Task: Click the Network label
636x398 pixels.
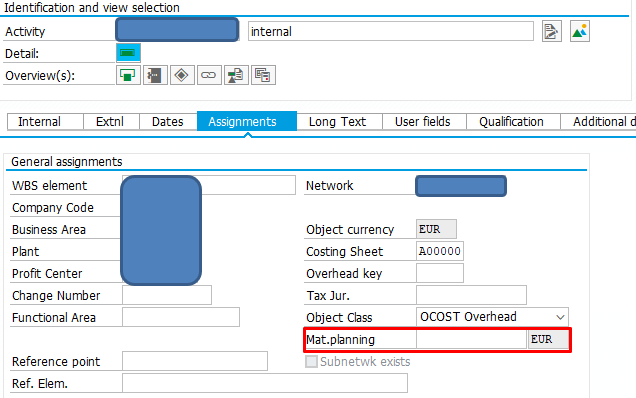Action: tap(329, 185)
